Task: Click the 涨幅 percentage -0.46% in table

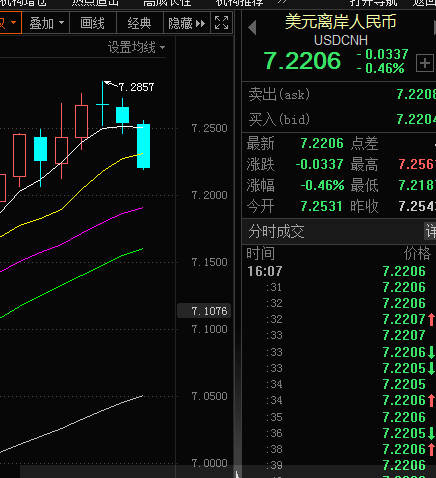Action: [322, 185]
